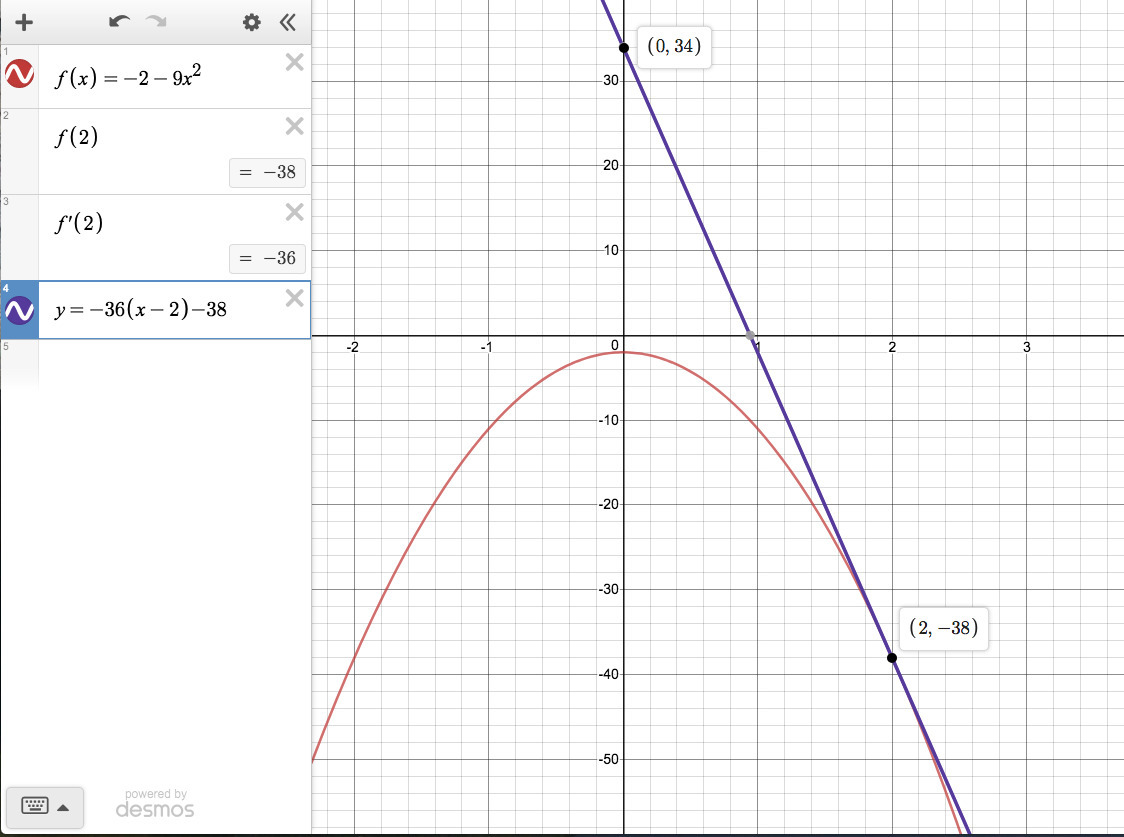Delete the f(2) expression
The image size is (1124, 837).
coord(295,126)
